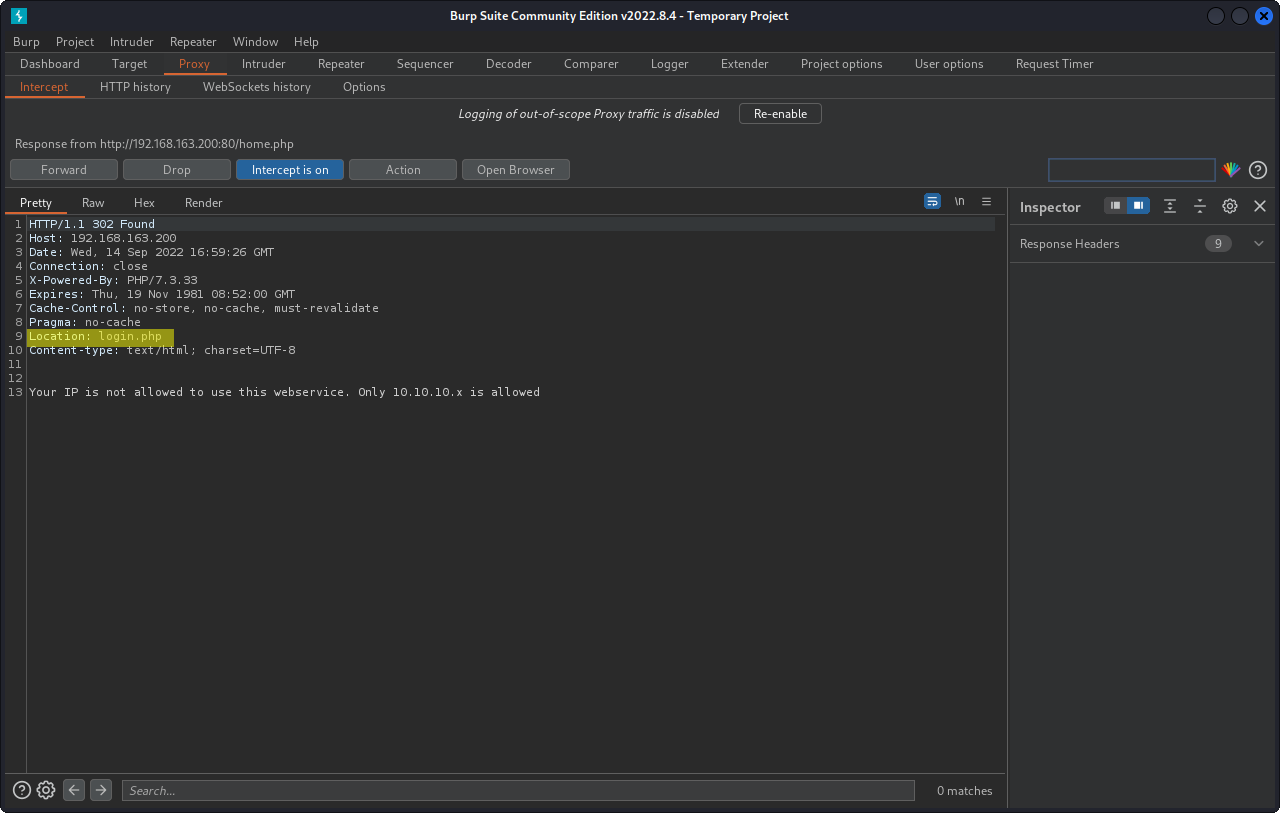Screen dimensions: 1280x813
Task: Click the Content-type: text/html header line
Action: pos(162,350)
